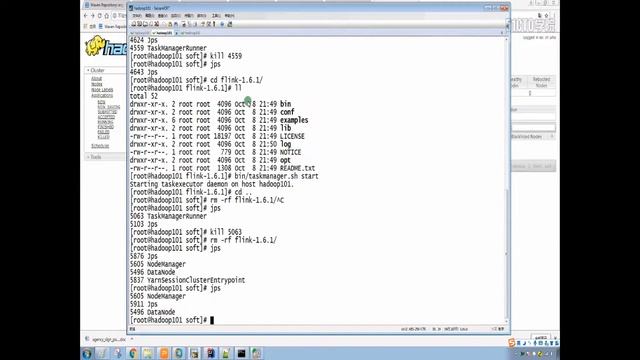Click the ssh2 AES-256-CTR status bar entry

tap(413, 329)
